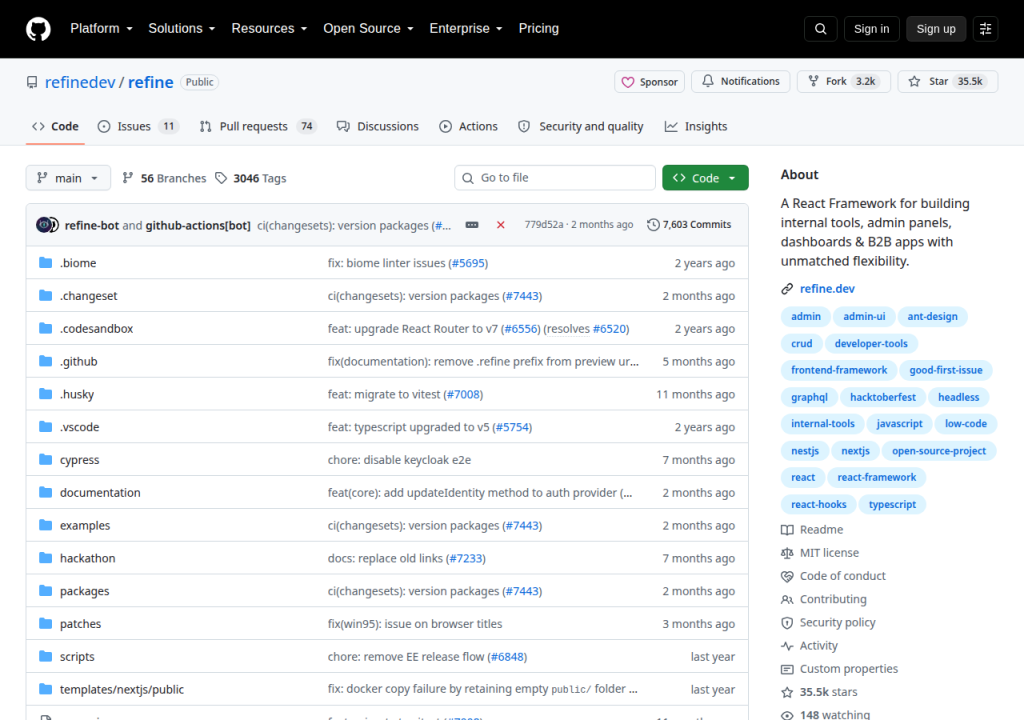Click the cypress folder icon
Viewport: 1024px width, 720px height.
coord(45,459)
